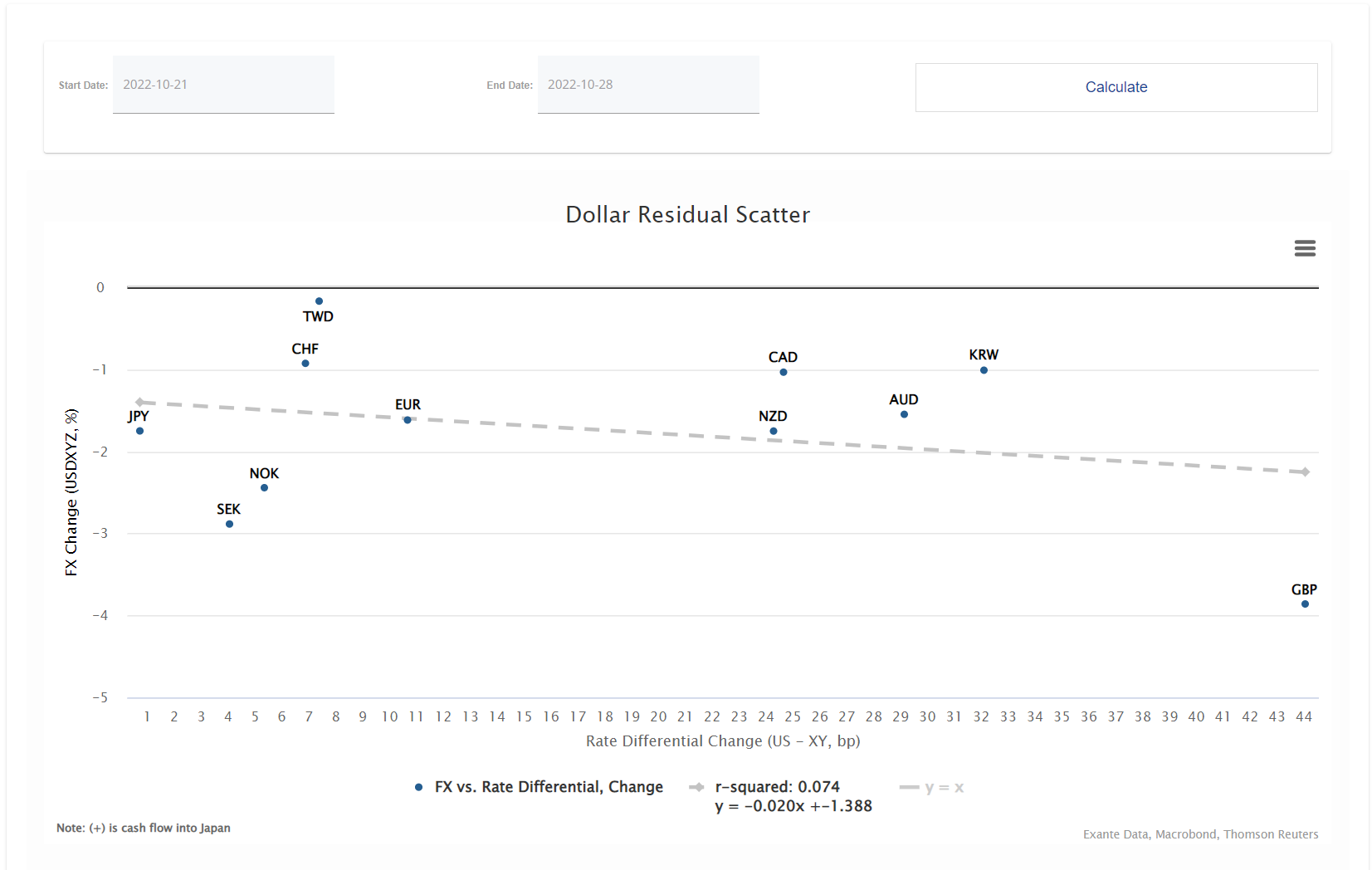Viewport: 1372px width, 870px height.
Task: Click the AUD scatter point
Action: 904,413
